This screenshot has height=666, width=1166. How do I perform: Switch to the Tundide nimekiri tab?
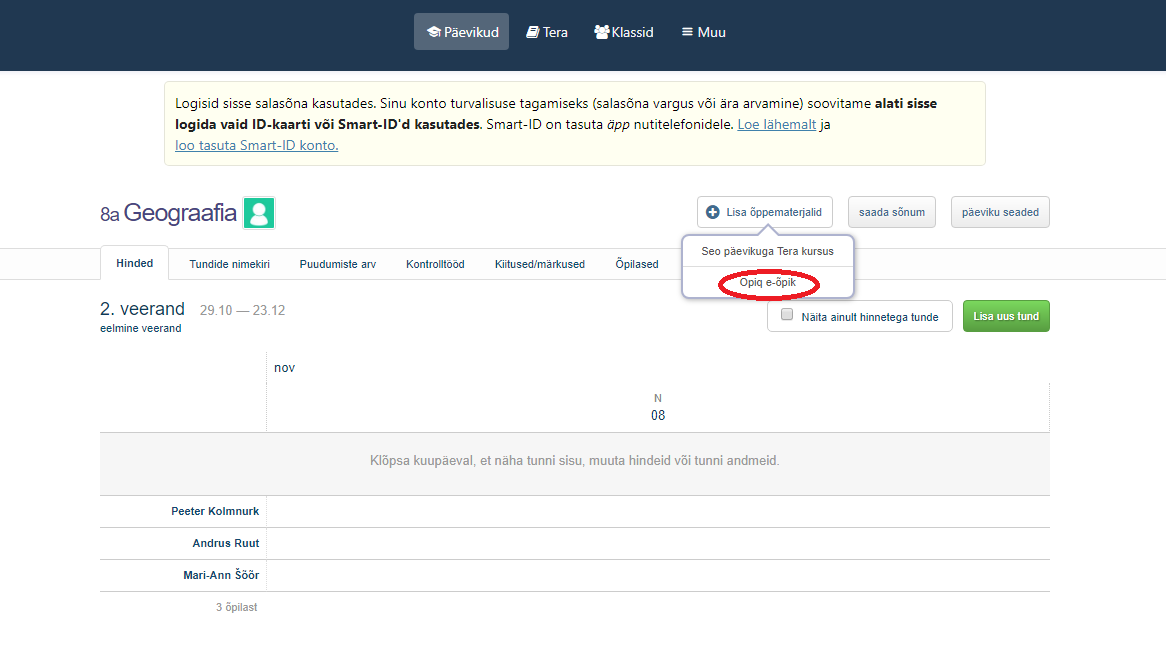[230, 264]
